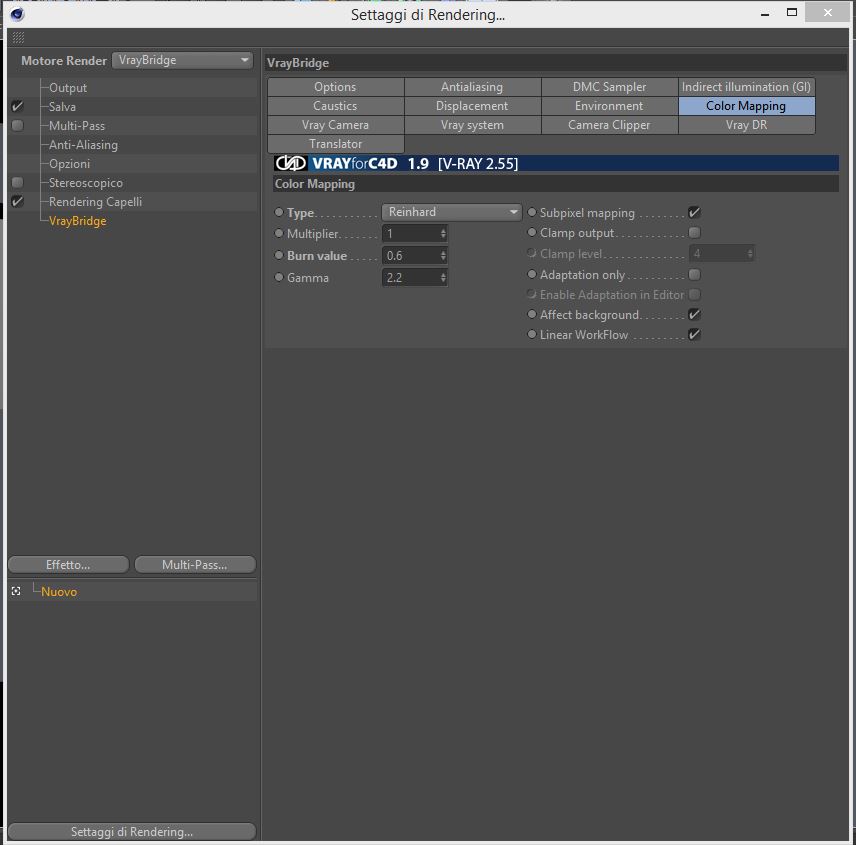The image size is (856, 845).
Task: Click the Cinema 4D app icon in title bar
Action: pyautogui.click(x=17, y=14)
